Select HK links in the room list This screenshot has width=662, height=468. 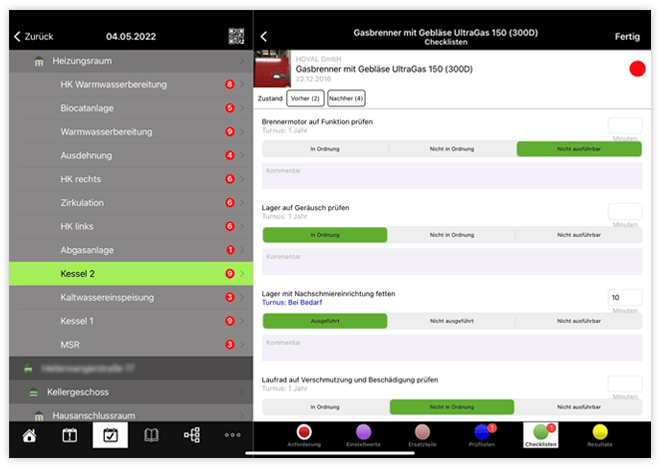[131, 226]
